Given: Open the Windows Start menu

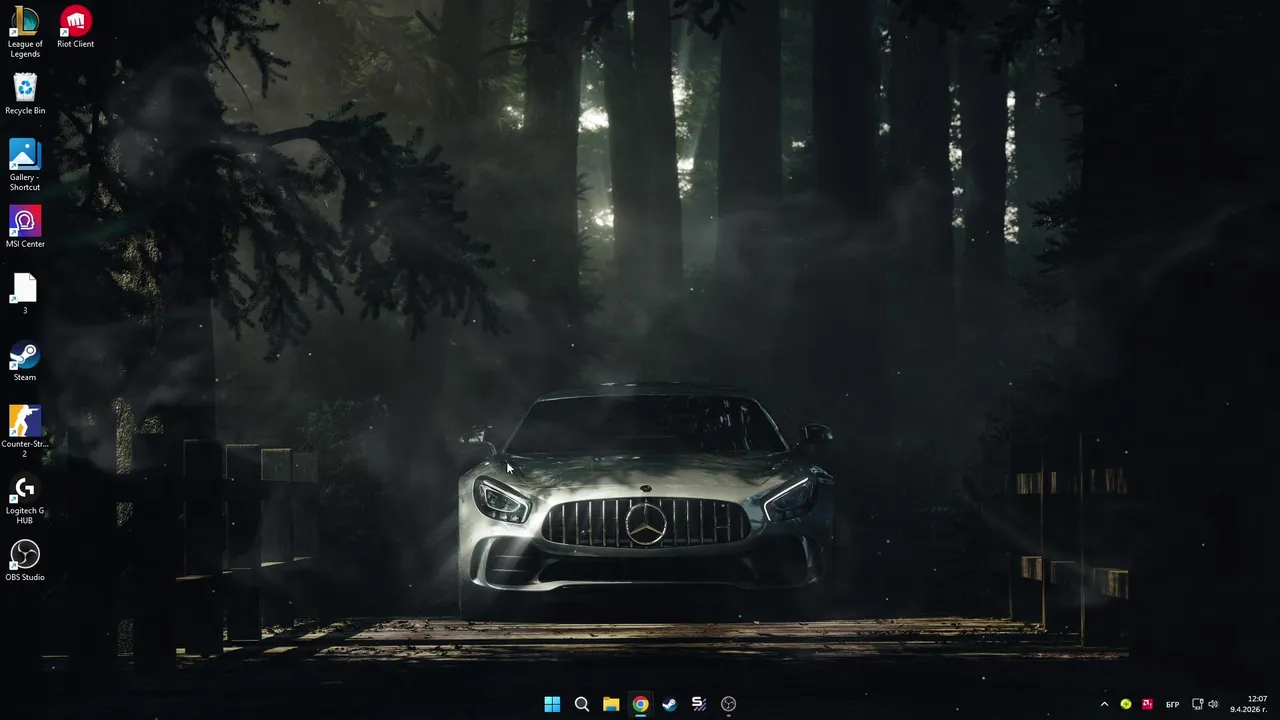Looking at the screenshot, I should click(x=552, y=704).
